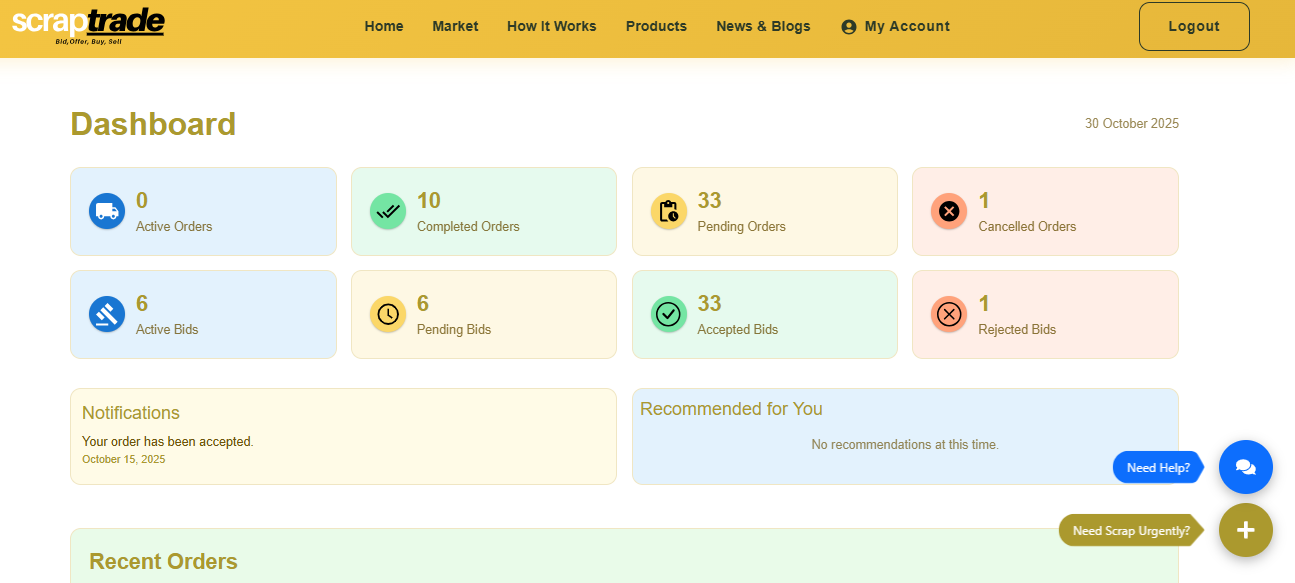The width and height of the screenshot is (1295, 583).
Task: Click the My Account profile icon
Action: (x=849, y=26)
